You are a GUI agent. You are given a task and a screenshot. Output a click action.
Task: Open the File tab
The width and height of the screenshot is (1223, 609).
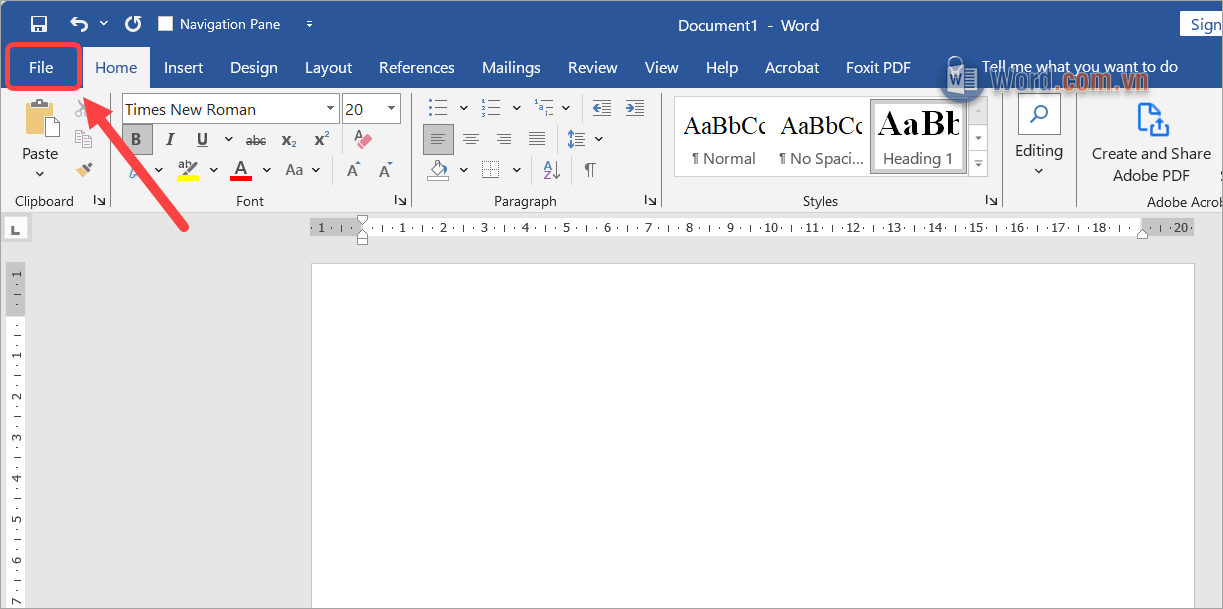pos(41,68)
